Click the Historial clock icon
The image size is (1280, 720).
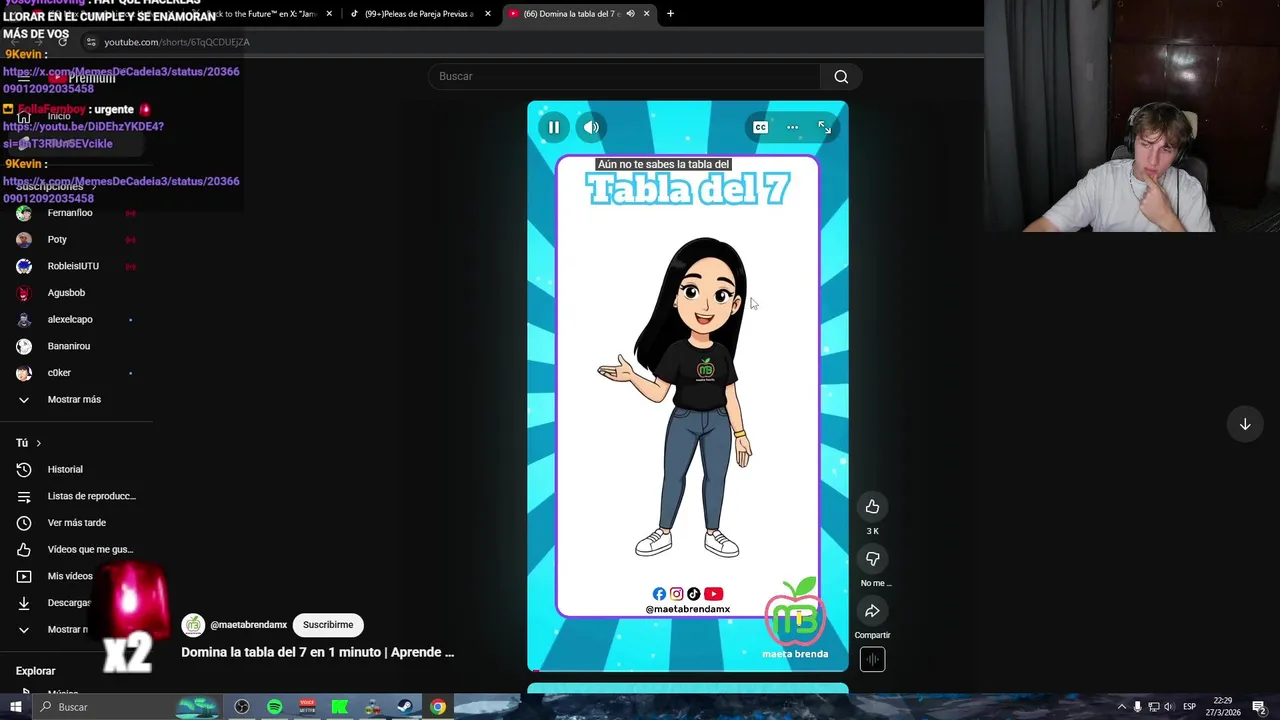24,470
